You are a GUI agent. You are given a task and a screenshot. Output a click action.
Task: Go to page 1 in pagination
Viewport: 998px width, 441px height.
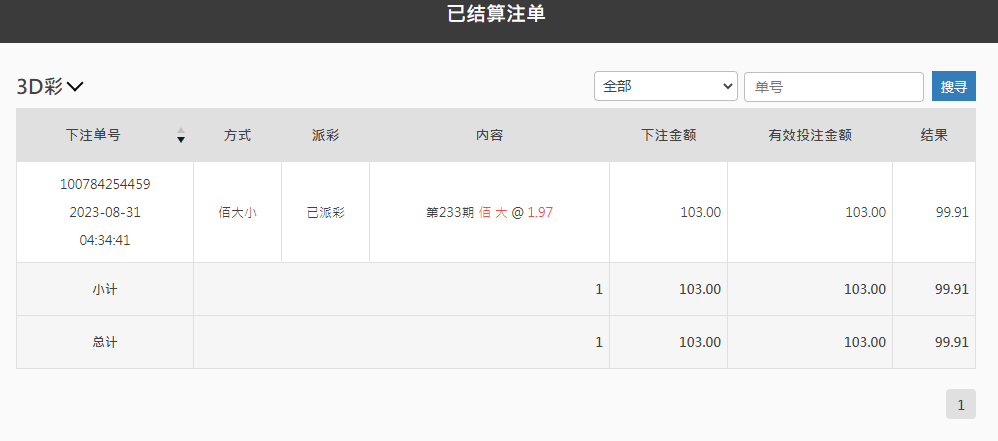(x=960, y=404)
